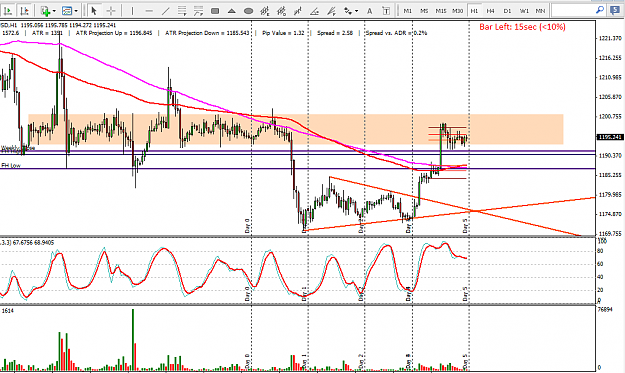Open the chat speech-bubble icon

coord(615,11)
